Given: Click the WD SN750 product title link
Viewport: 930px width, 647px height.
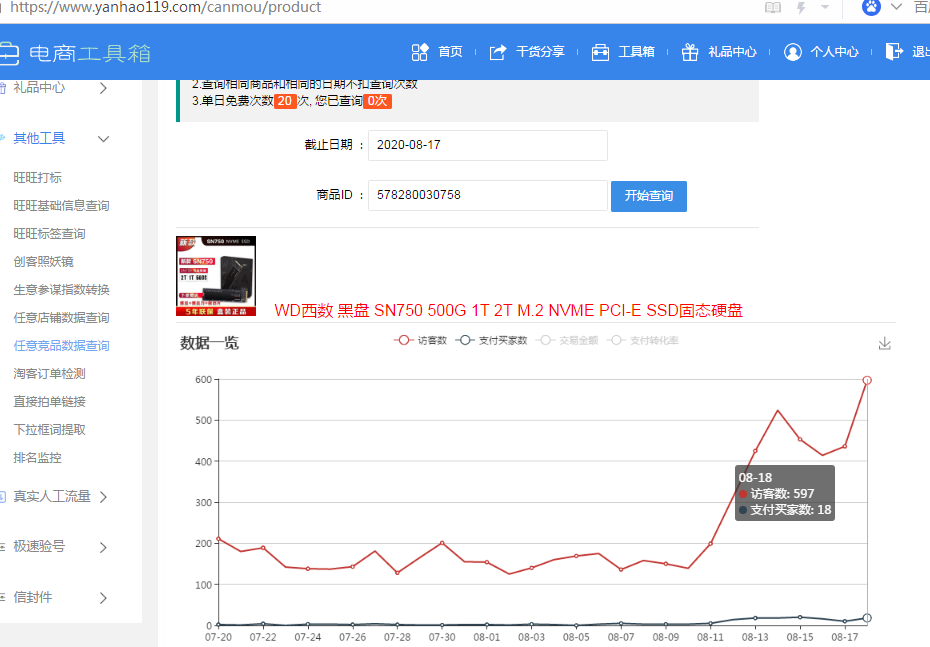Looking at the screenshot, I should [508, 311].
